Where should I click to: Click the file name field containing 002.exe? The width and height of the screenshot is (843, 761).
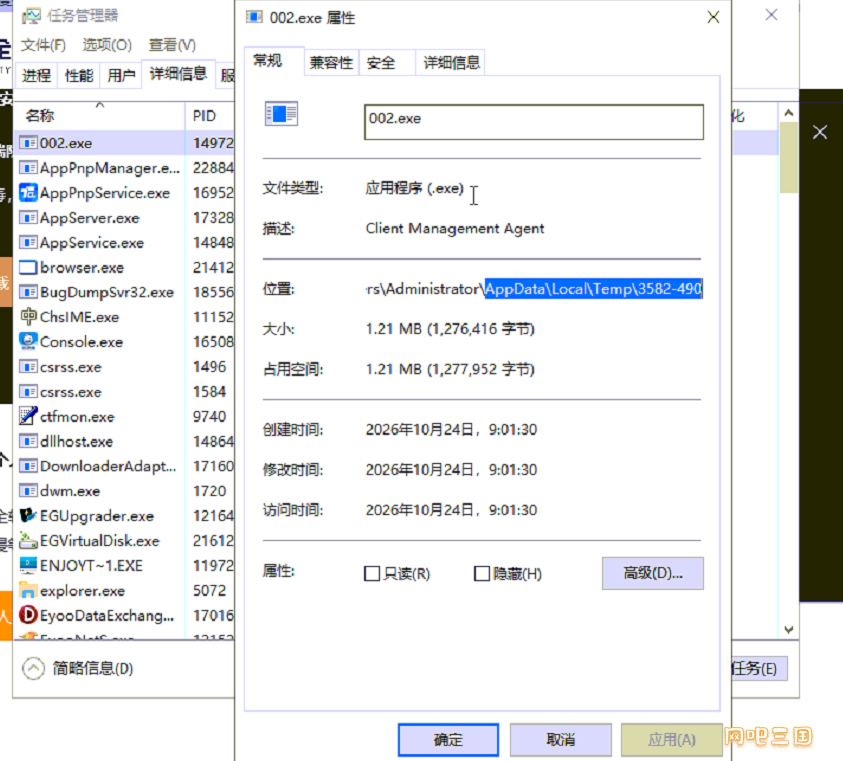(x=534, y=122)
